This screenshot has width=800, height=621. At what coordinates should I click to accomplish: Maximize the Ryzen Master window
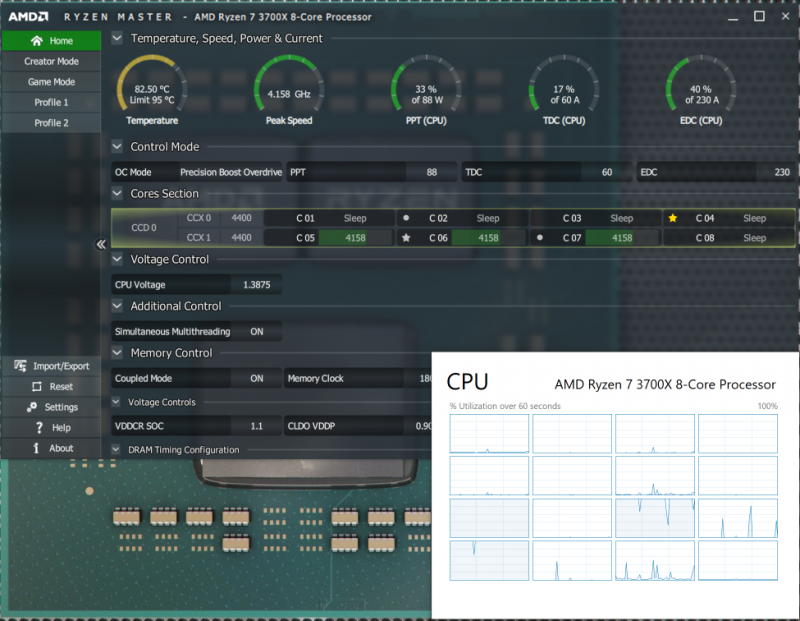click(x=759, y=16)
